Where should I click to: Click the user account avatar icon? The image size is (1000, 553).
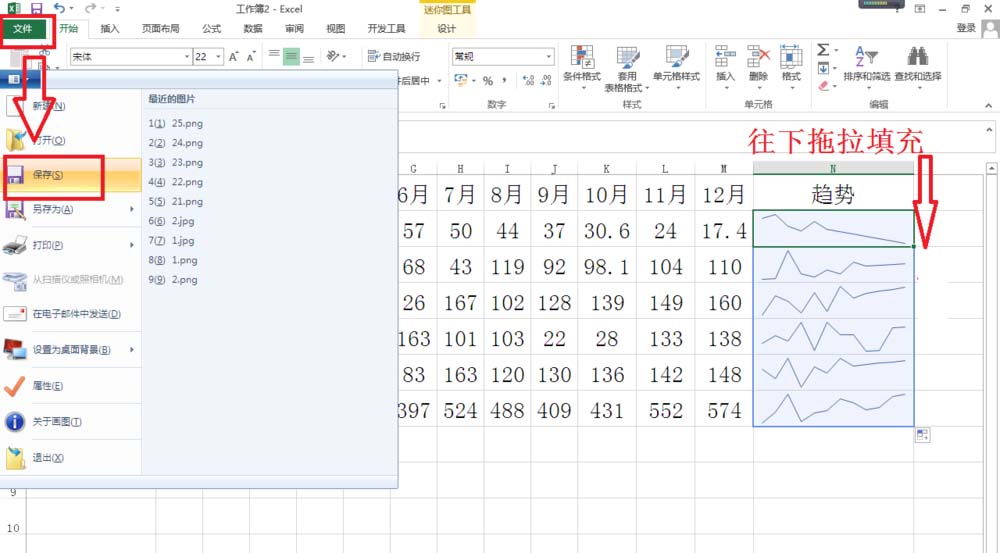[x=990, y=29]
